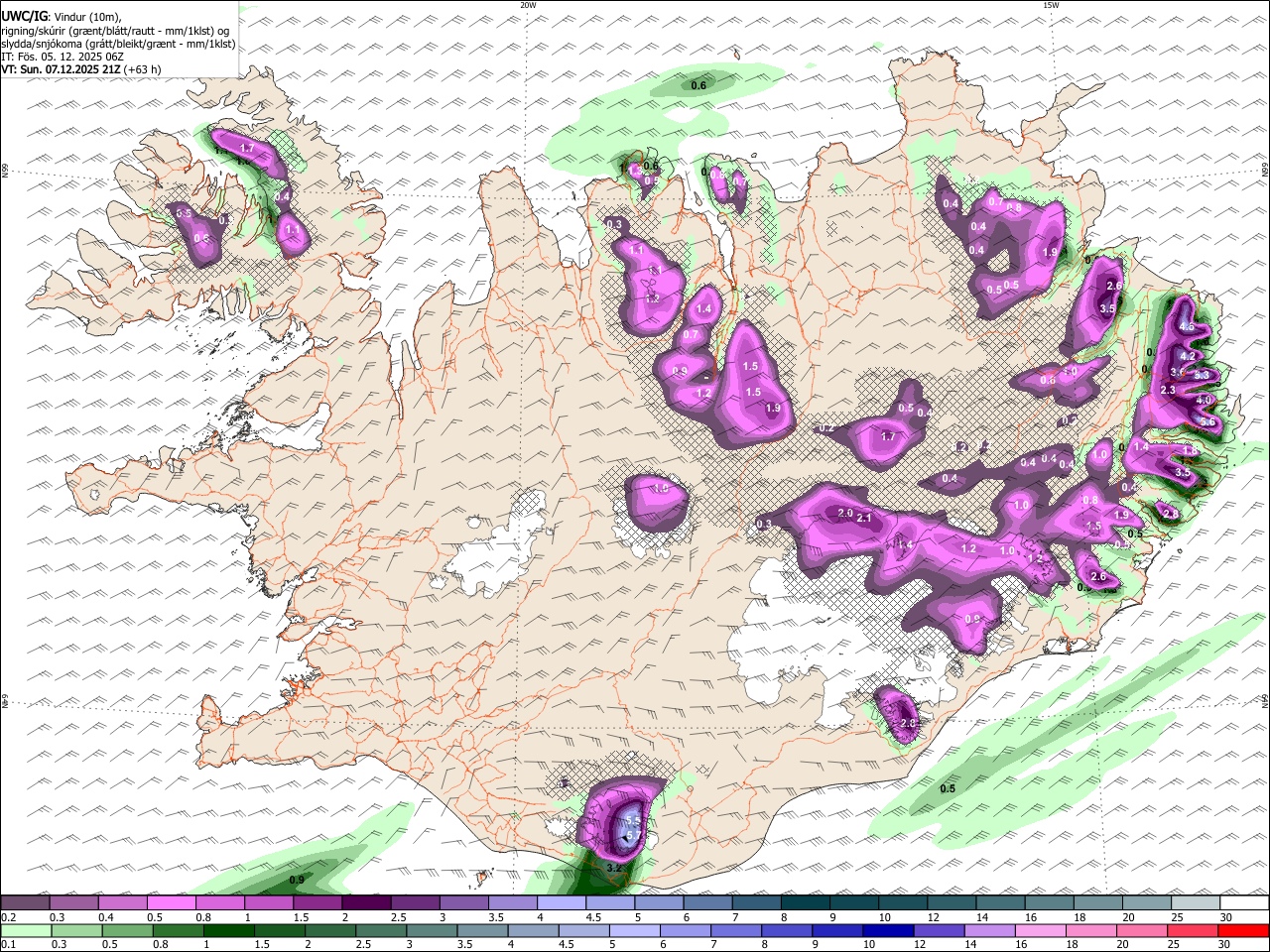This screenshot has width=1270, height=952.
Task: Click the 'IT: Fös. 05. 12. 2025 06Z' line
Action: pyautogui.click(x=63, y=57)
